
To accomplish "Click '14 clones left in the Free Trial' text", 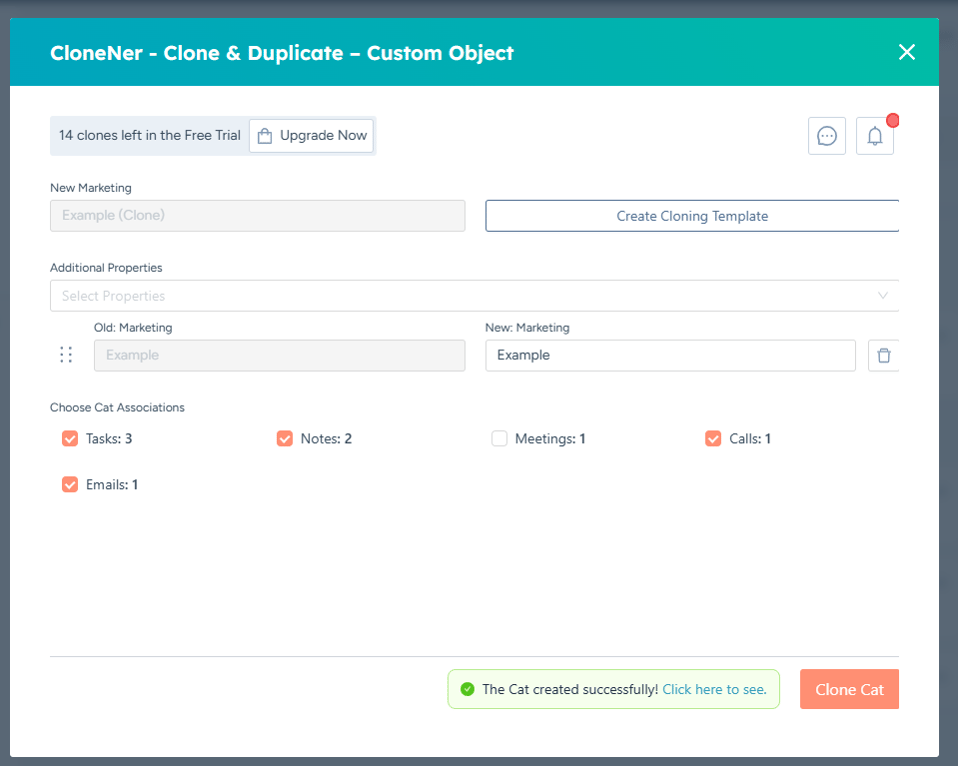I will click(x=150, y=136).
